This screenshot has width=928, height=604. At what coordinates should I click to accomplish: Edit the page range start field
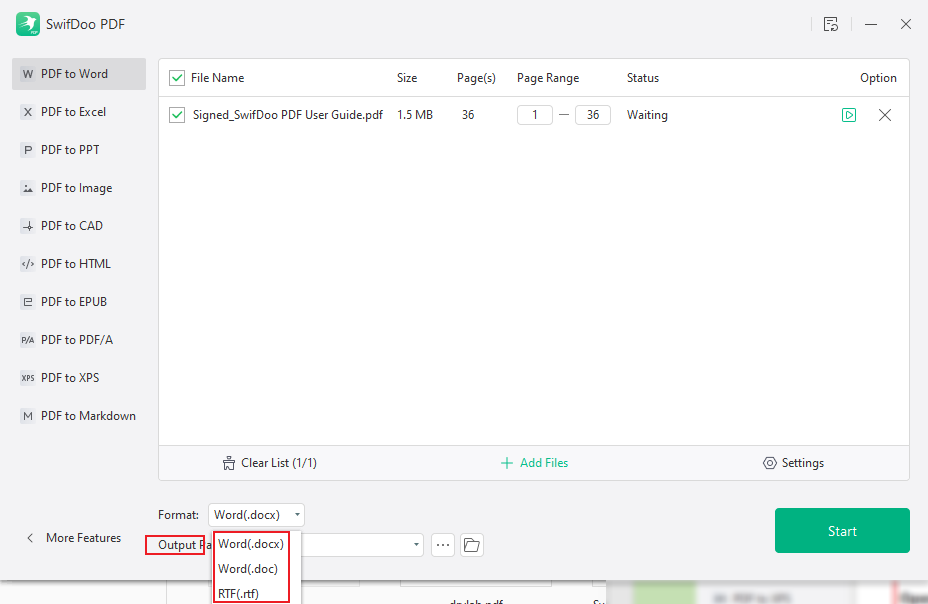pyautogui.click(x=535, y=115)
